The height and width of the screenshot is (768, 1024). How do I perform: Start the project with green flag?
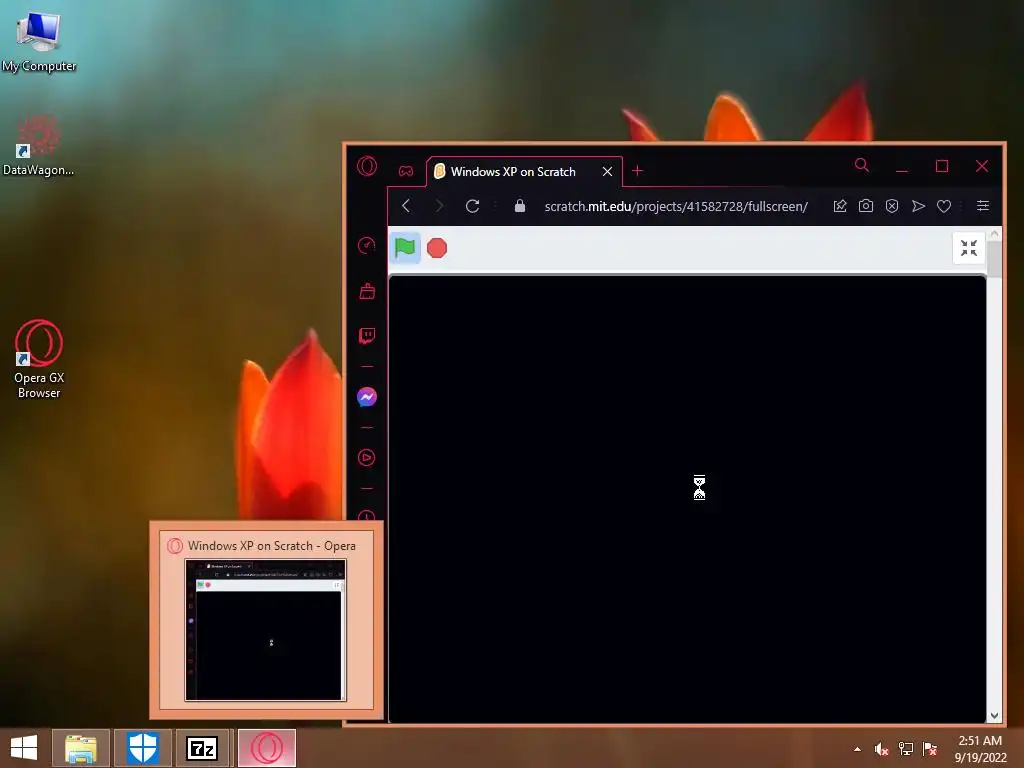tap(405, 248)
